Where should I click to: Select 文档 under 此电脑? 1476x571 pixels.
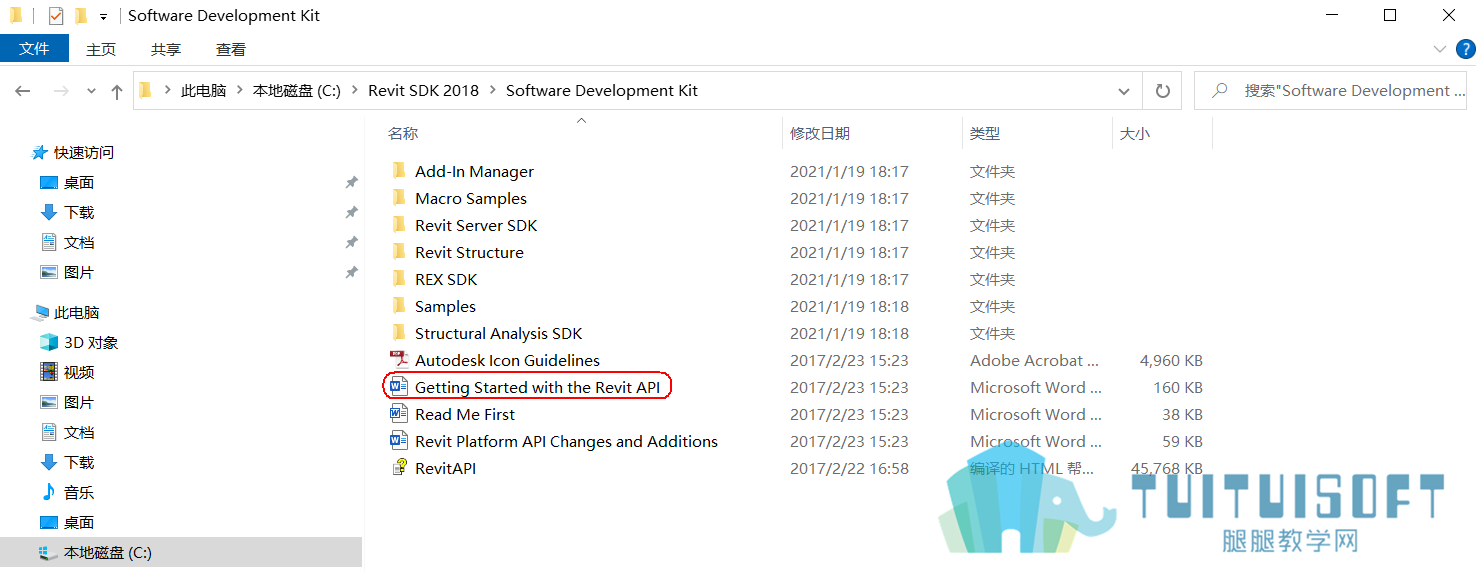79,433
